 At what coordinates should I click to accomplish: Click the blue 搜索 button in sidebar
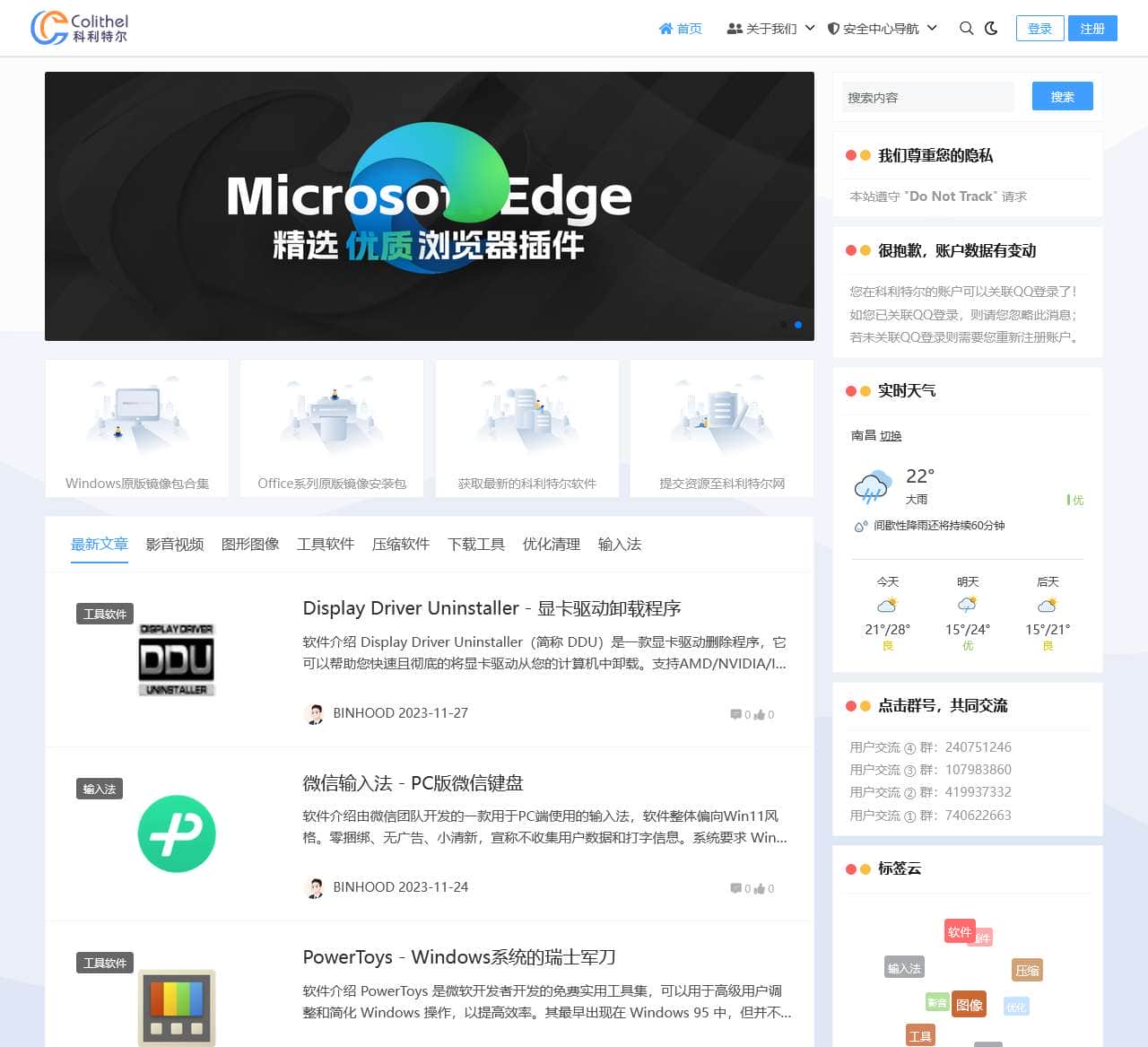click(x=1062, y=97)
